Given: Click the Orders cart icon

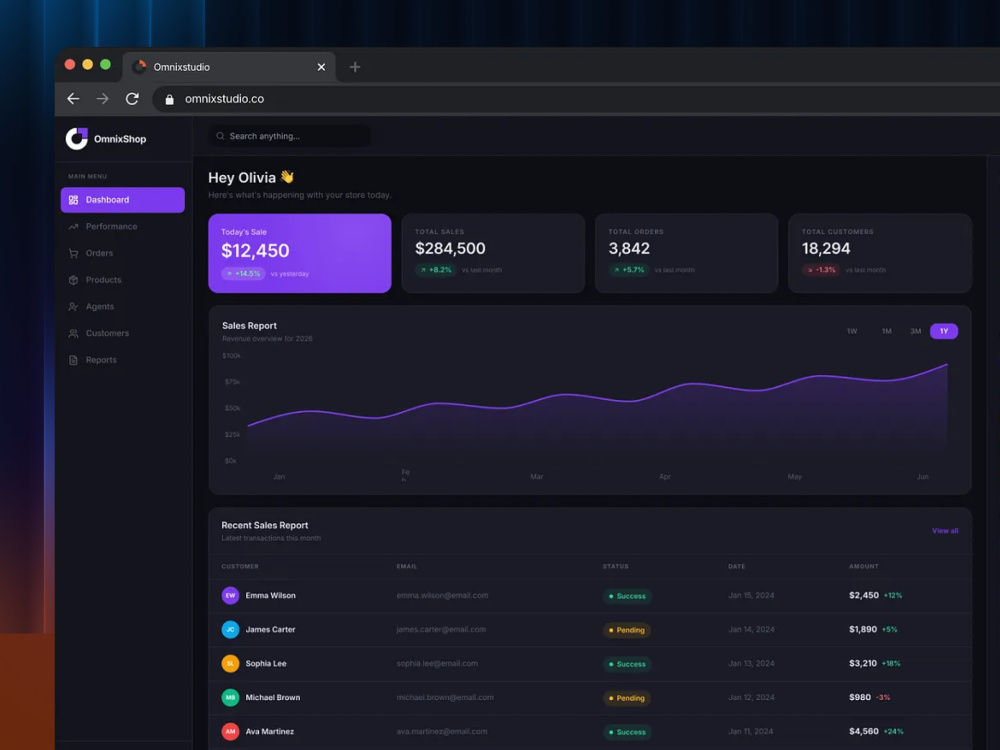Looking at the screenshot, I should click(x=73, y=253).
